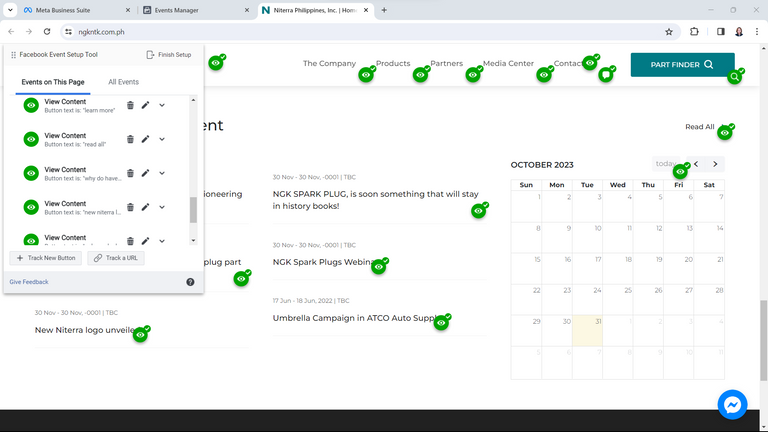
Task: Expand the "why do have" event details
Action: click(x=162, y=173)
